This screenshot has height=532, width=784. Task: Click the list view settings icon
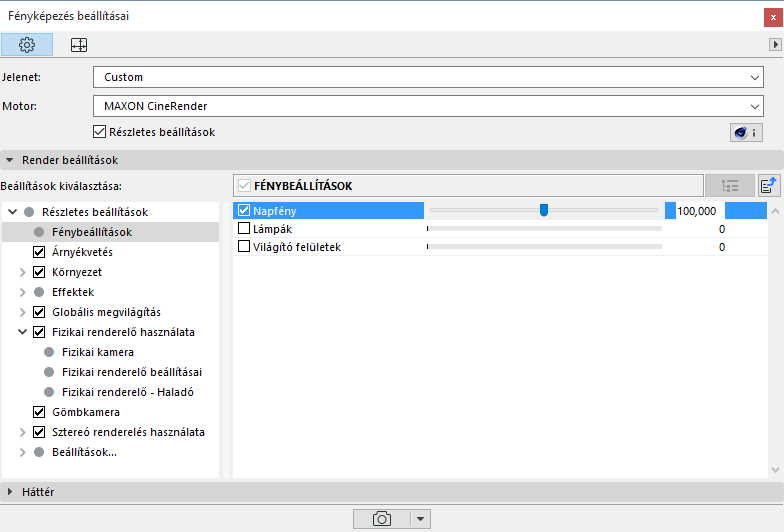click(730, 186)
